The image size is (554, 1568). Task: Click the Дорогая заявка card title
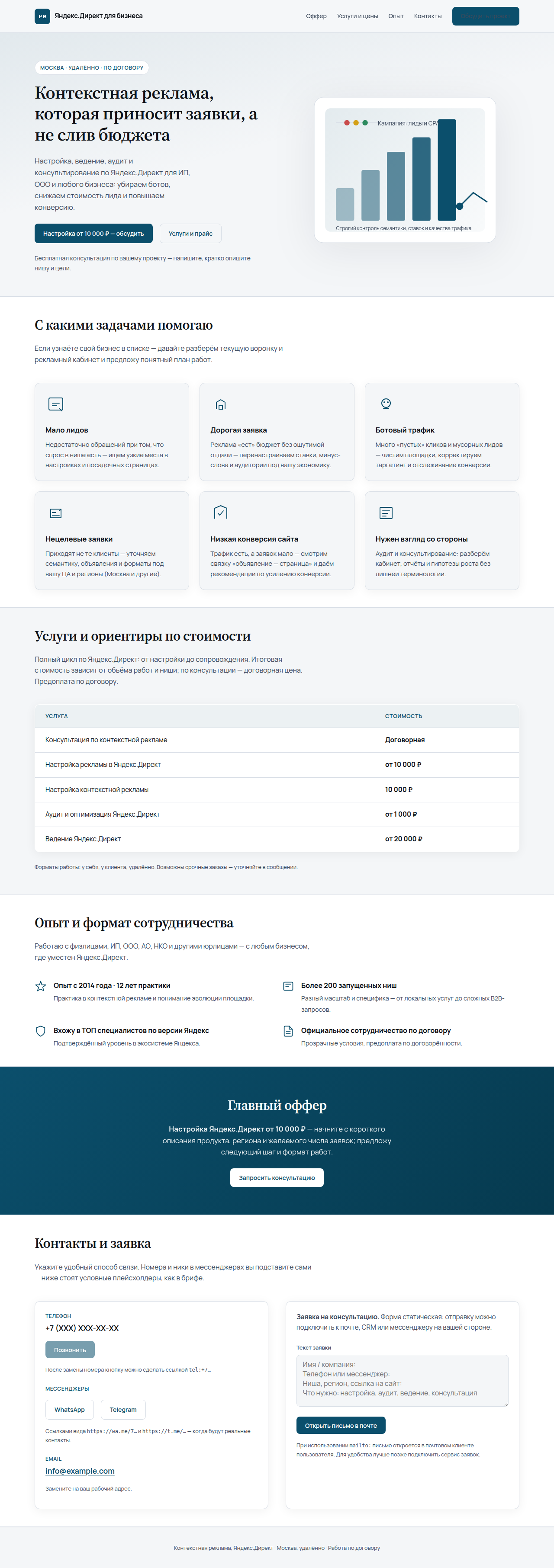click(x=238, y=430)
